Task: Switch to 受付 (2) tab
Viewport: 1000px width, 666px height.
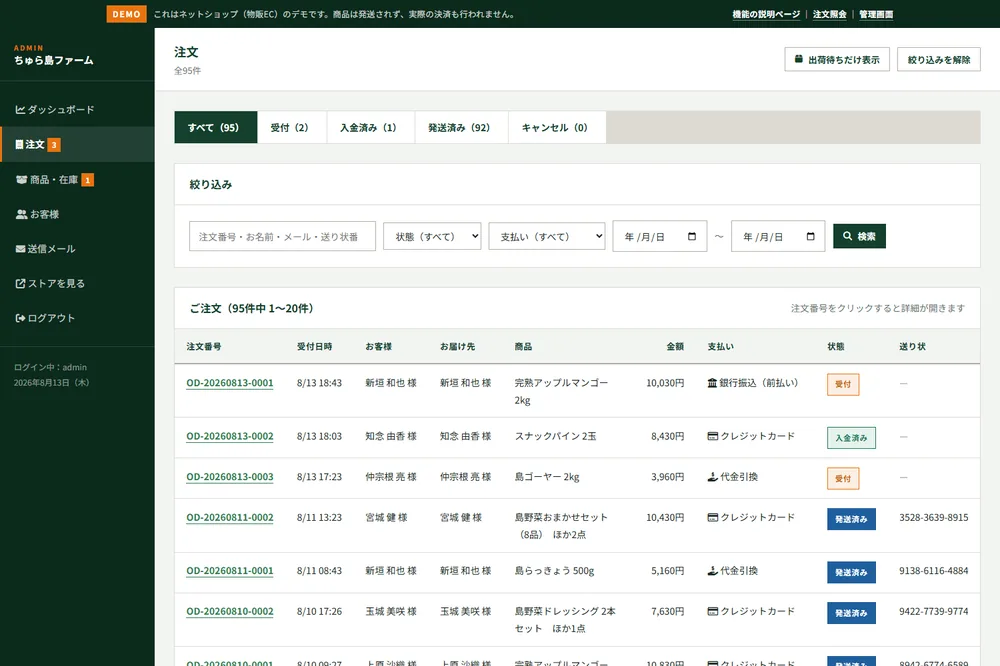Action: [291, 127]
